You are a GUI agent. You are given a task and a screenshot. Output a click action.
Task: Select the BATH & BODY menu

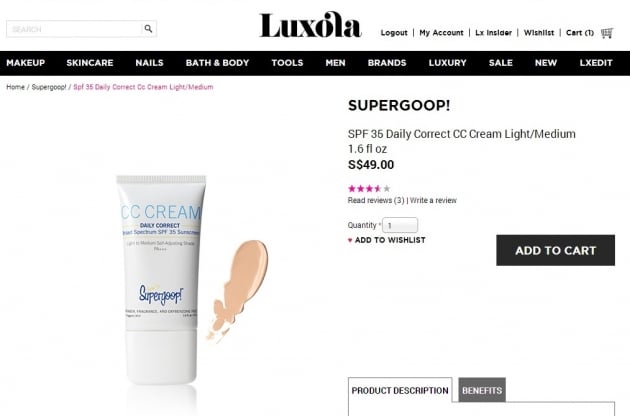[217, 63]
